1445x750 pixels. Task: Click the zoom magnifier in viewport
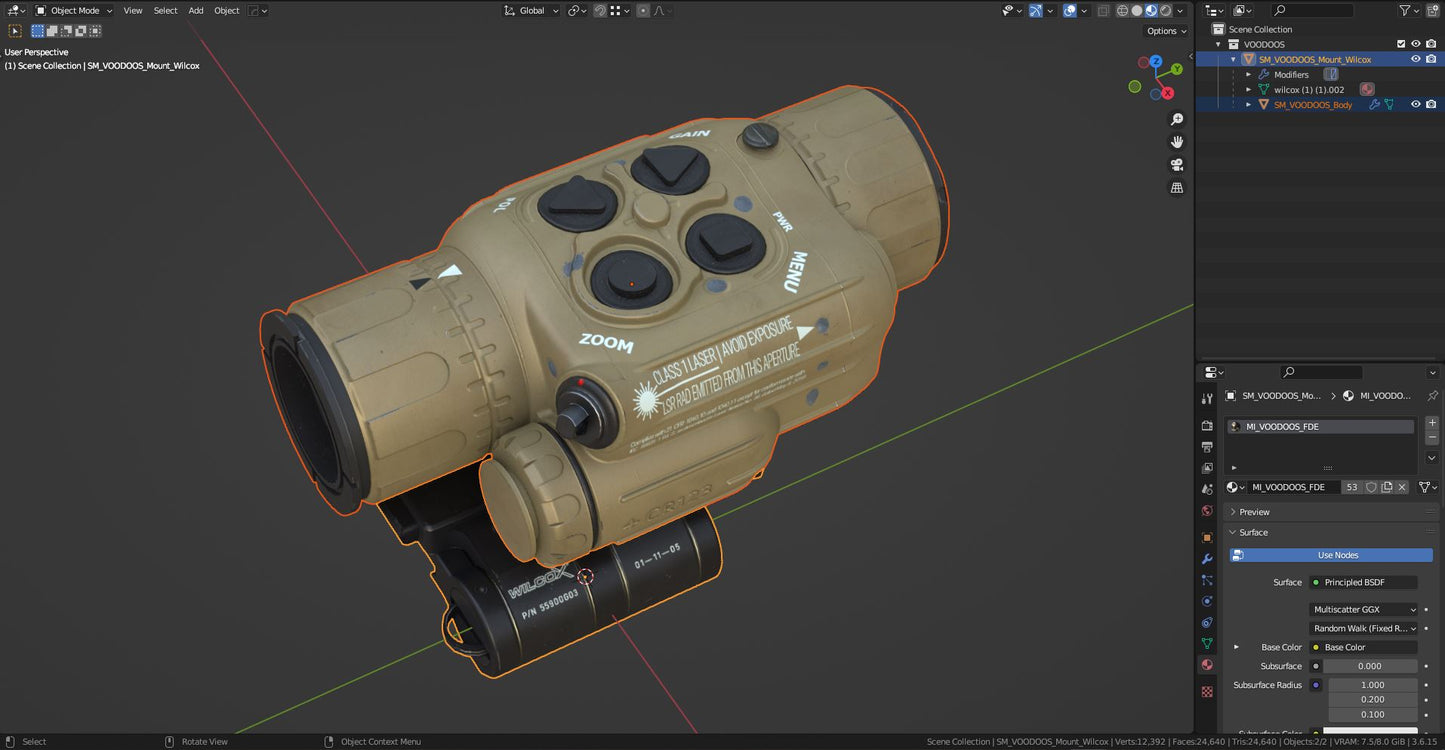[x=1177, y=119]
